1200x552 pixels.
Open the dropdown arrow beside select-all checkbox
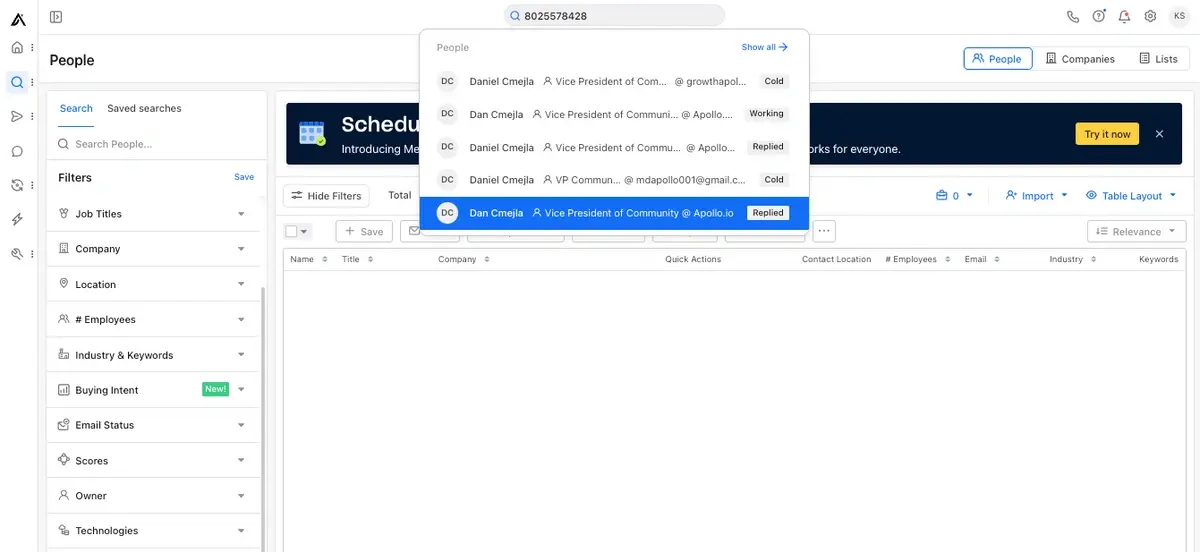click(x=304, y=231)
